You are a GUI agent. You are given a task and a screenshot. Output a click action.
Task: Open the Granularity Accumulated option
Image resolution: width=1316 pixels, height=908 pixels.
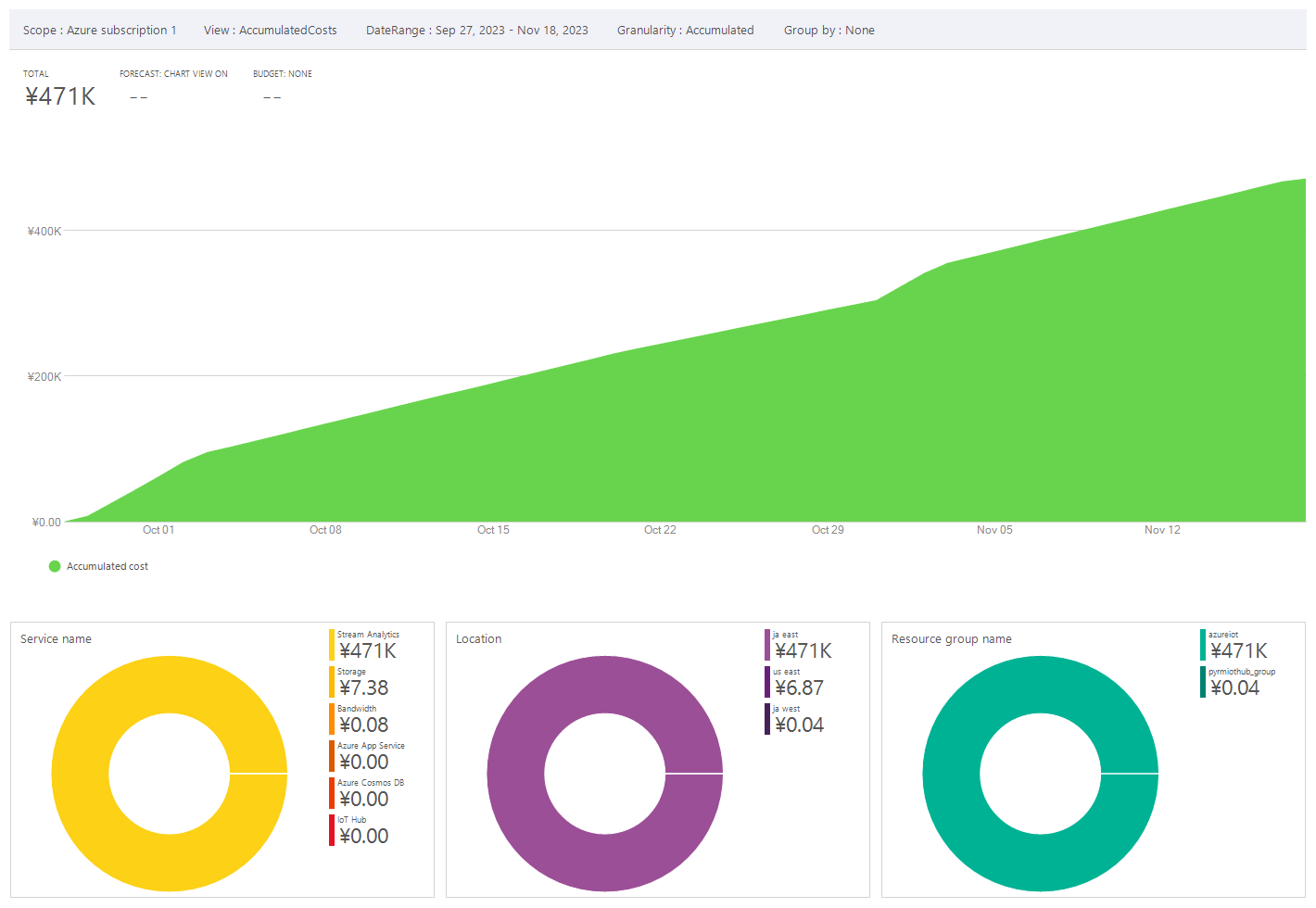(x=685, y=31)
